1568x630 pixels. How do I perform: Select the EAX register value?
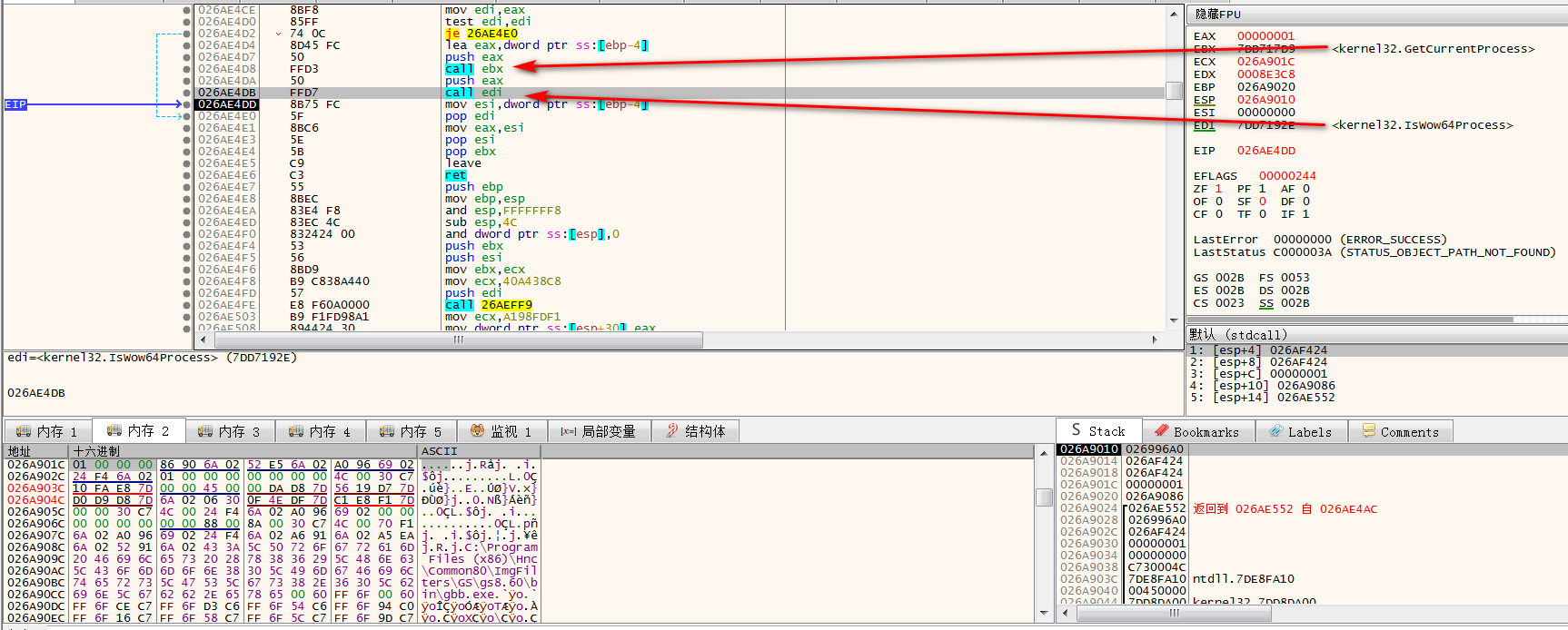(x=1265, y=36)
